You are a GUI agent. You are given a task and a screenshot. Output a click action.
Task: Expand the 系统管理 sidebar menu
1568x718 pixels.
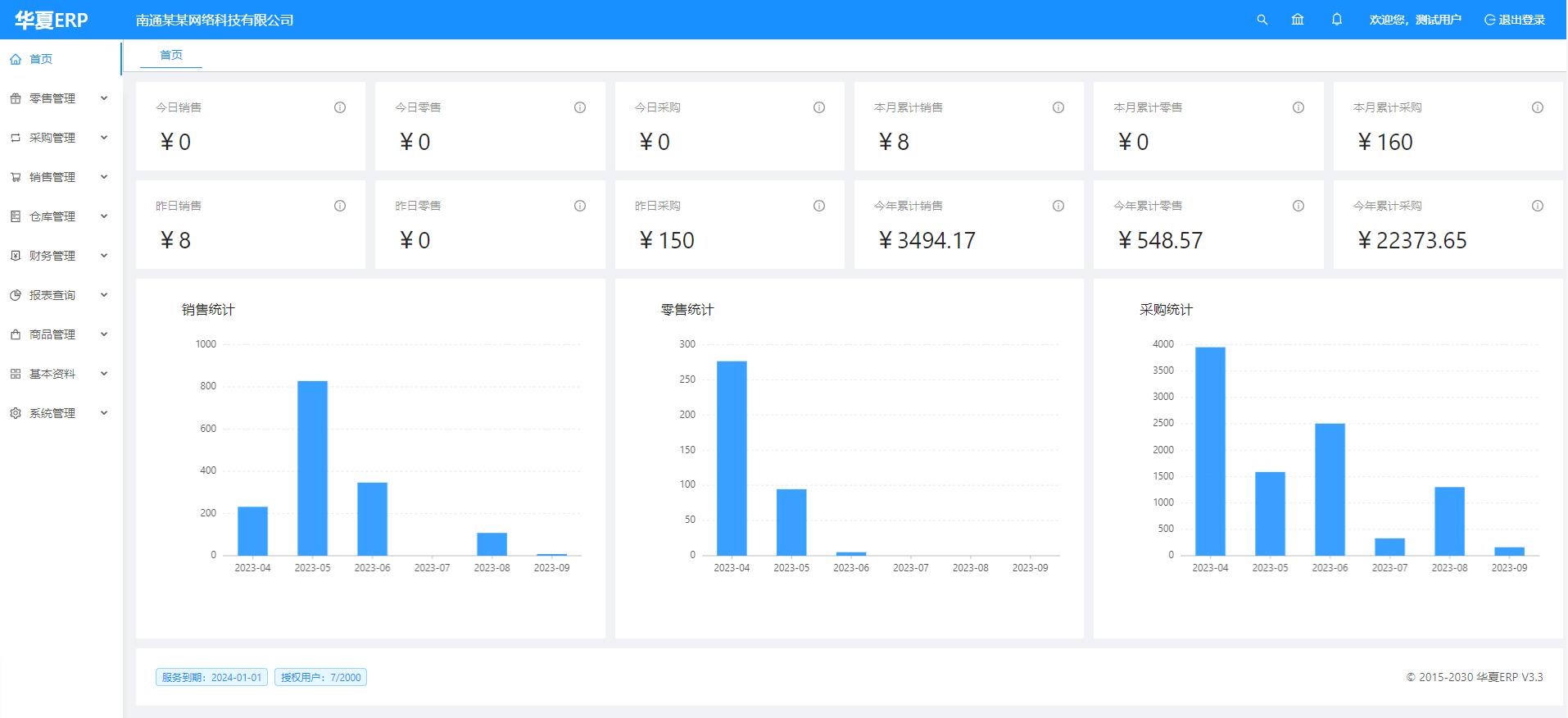tap(57, 413)
